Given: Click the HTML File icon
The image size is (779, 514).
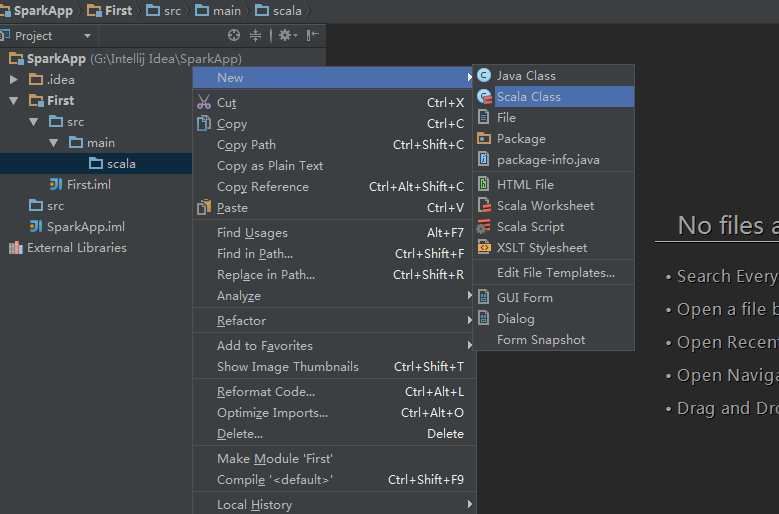Looking at the screenshot, I should [x=483, y=184].
